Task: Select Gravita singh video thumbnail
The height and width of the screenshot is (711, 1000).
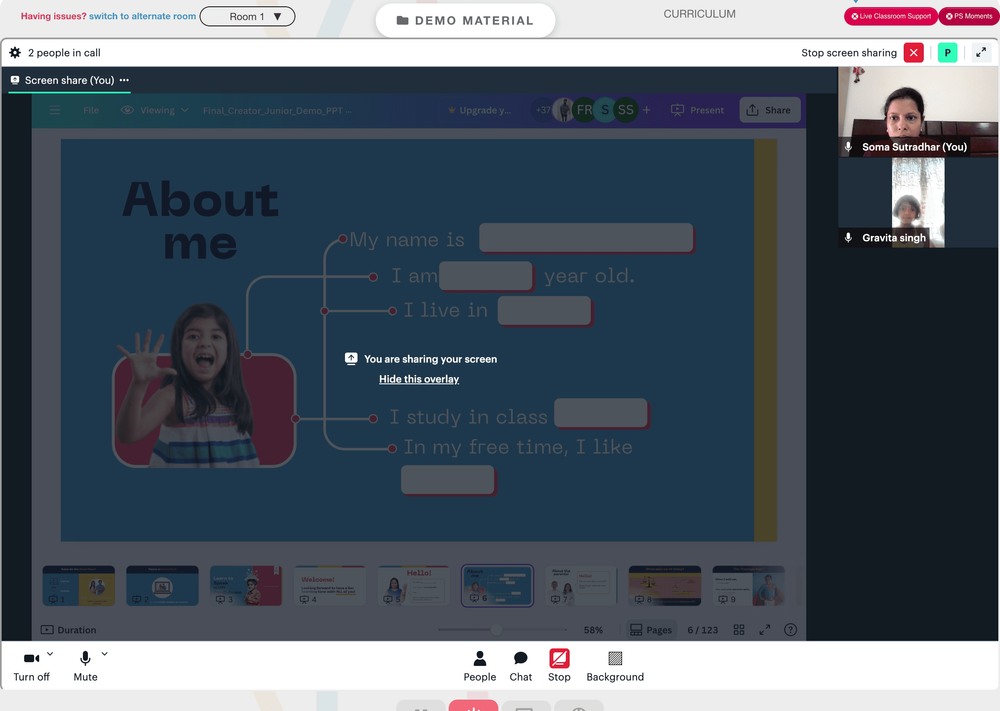Action: 918,203
